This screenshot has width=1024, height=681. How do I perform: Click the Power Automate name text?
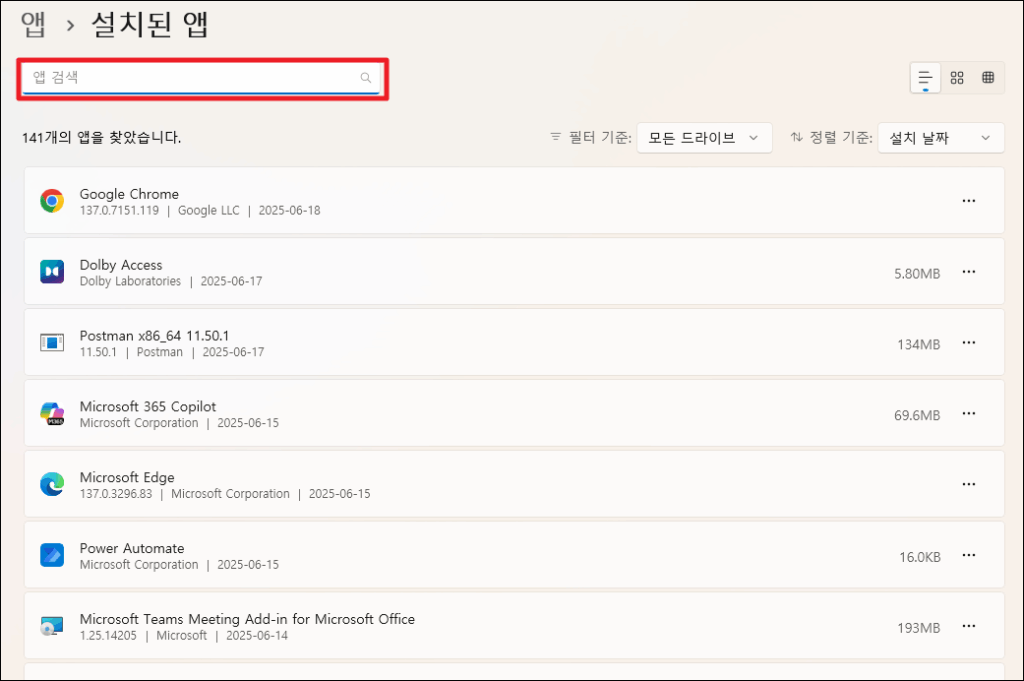[x=132, y=548]
